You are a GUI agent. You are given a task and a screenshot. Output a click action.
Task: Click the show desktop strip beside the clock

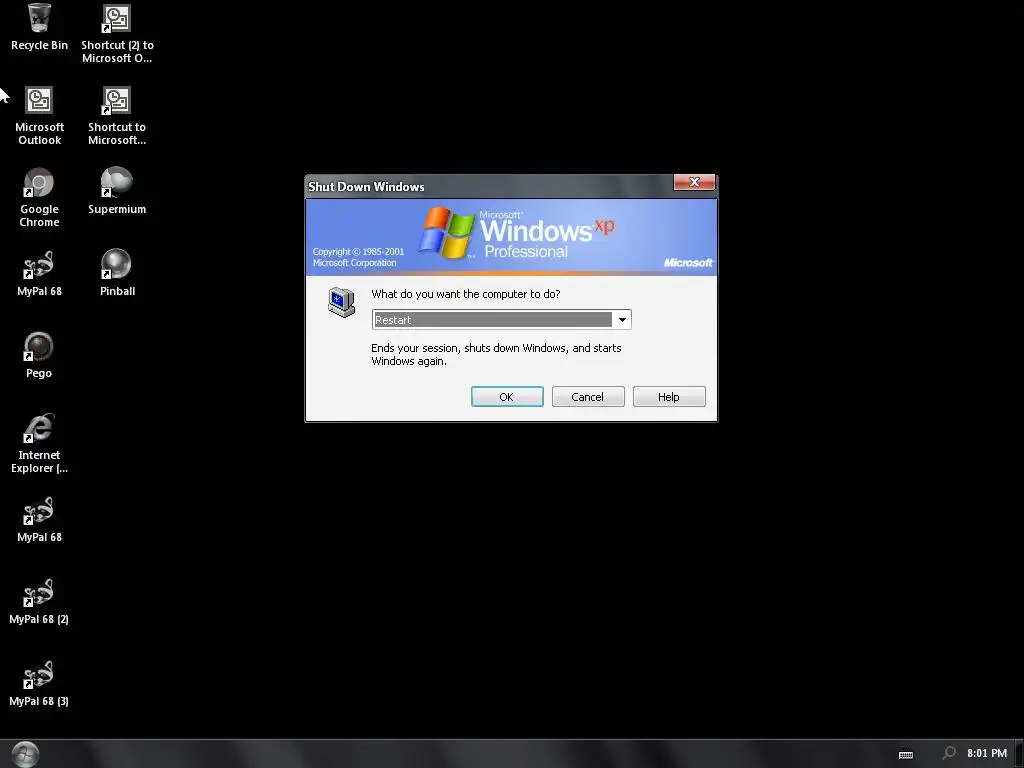1019,754
